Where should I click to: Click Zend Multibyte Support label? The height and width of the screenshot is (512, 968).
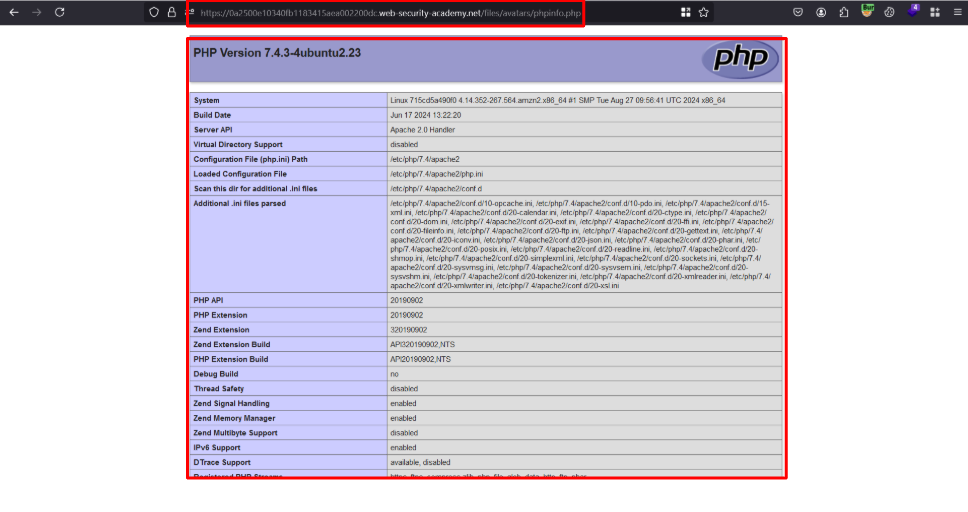(235, 434)
